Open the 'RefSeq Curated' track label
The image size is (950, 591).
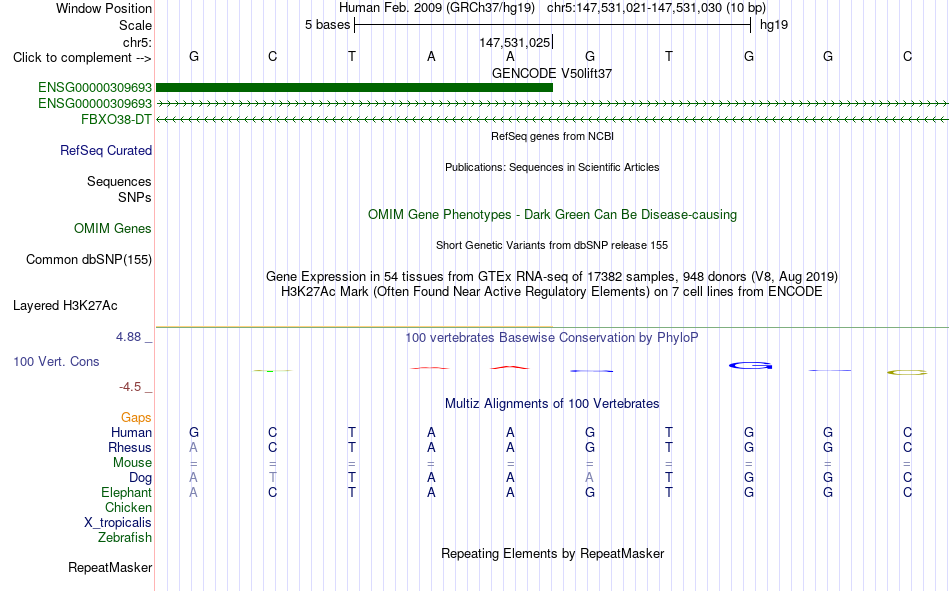106,150
